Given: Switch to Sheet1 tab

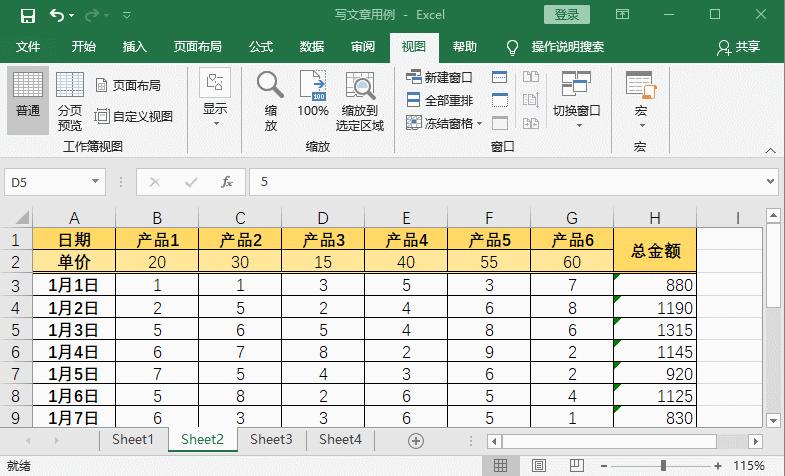Looking at the screenshot, I should point(133,439).
